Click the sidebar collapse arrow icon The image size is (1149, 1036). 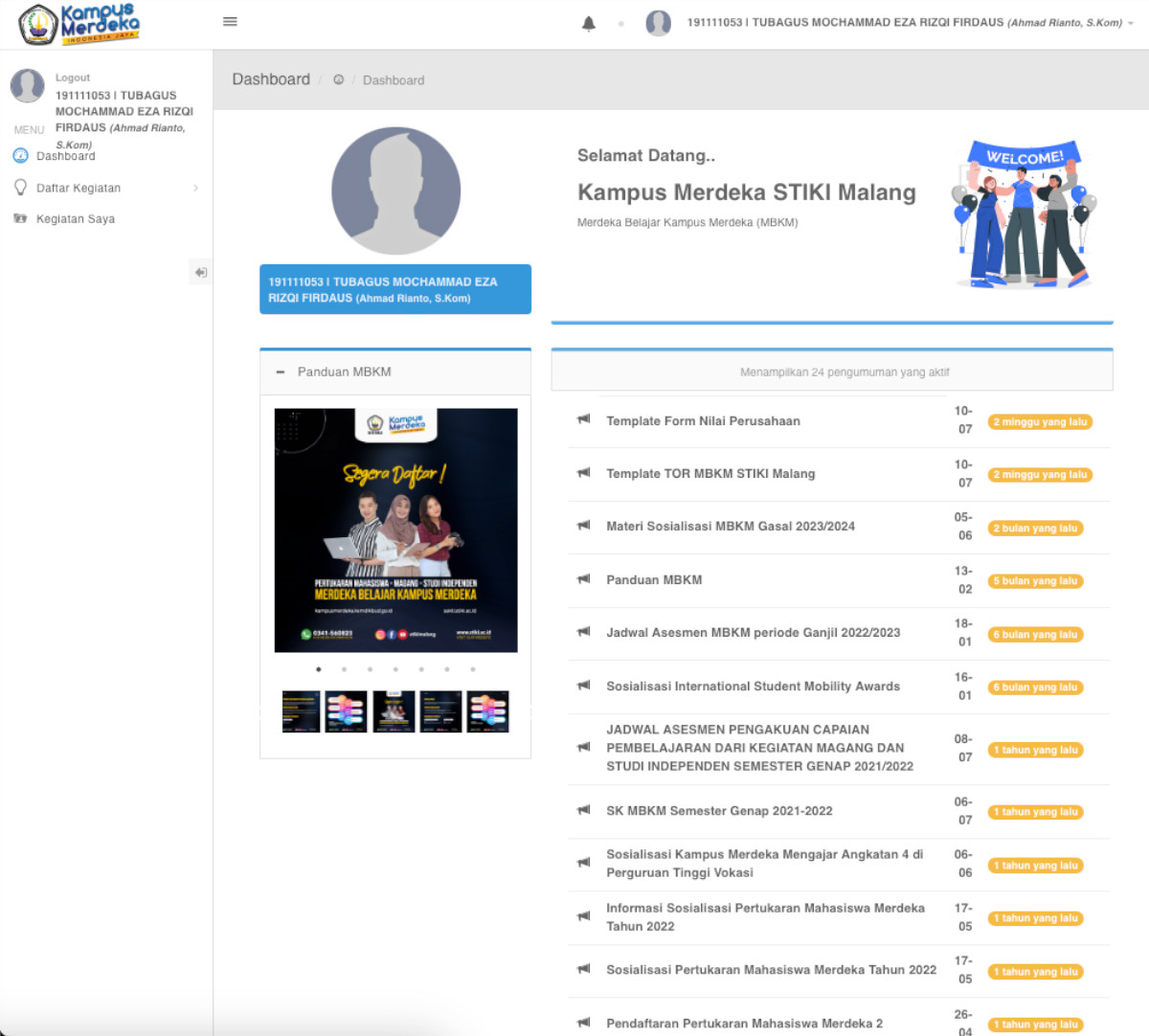[x=200, y=273]
